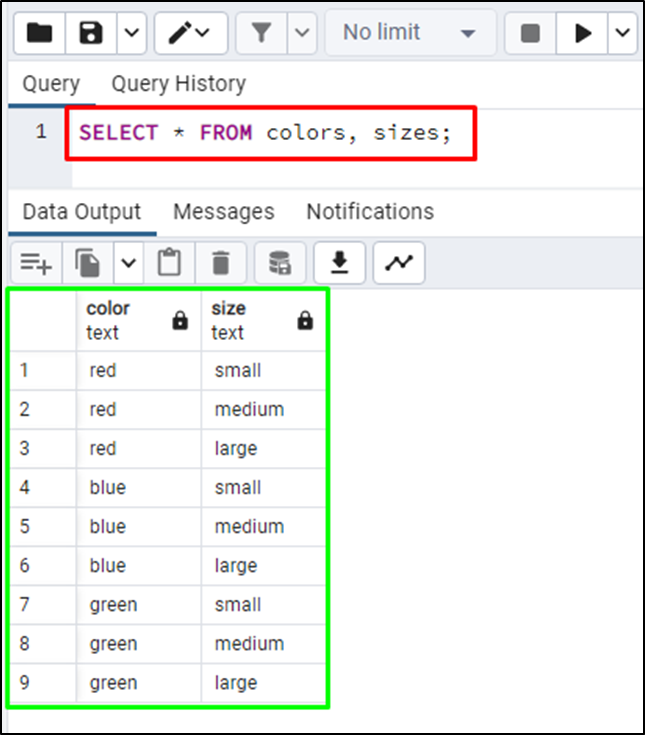The height and width of the screenshot is (735, 645).
Task: Open file using the folder icon
Action: (40, 33)
